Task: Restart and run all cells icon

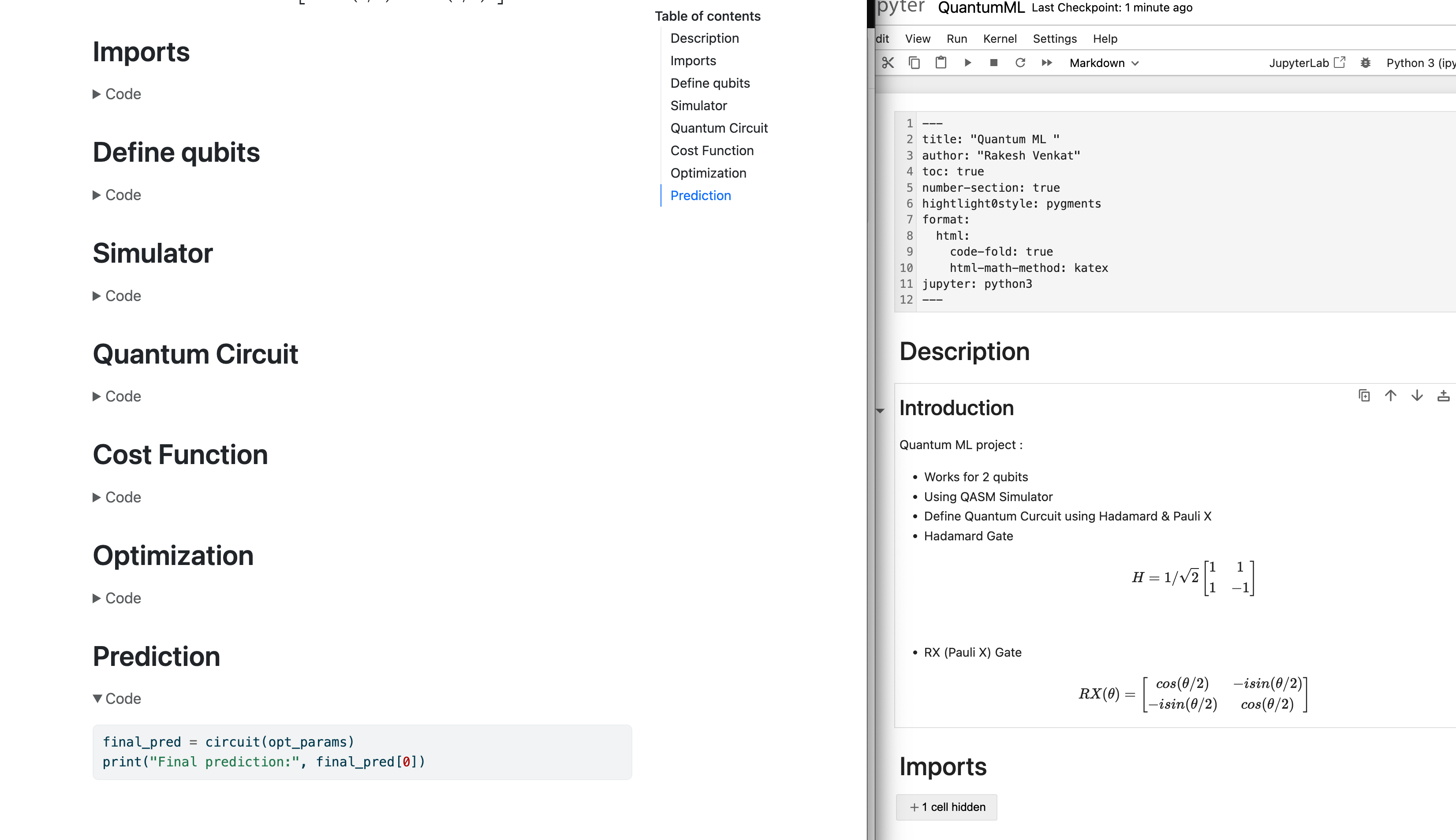Action: coord(1047,63)
